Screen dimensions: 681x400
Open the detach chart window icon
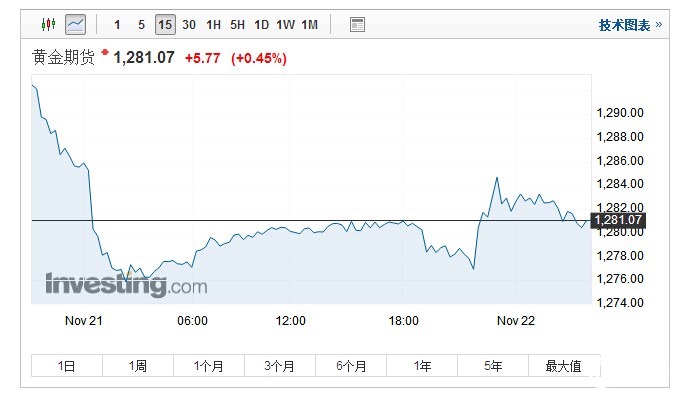click(357, 24)
